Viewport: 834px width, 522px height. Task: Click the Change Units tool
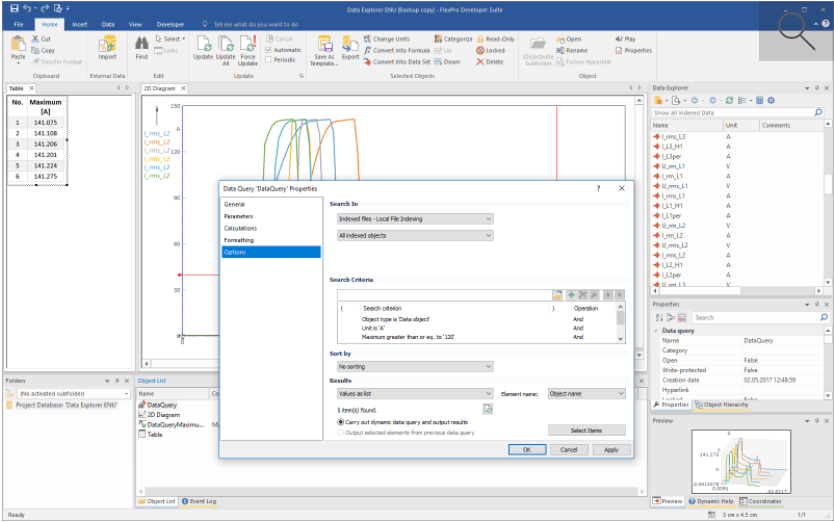click(x=387, y=39)
